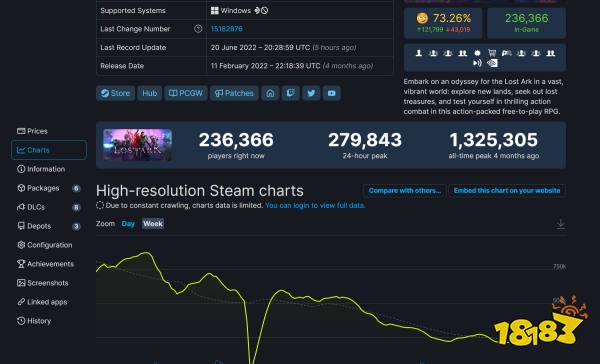Open the Twitch icon button
The height and width of the screenshot is (364, 600).
[x=291, y=93]
